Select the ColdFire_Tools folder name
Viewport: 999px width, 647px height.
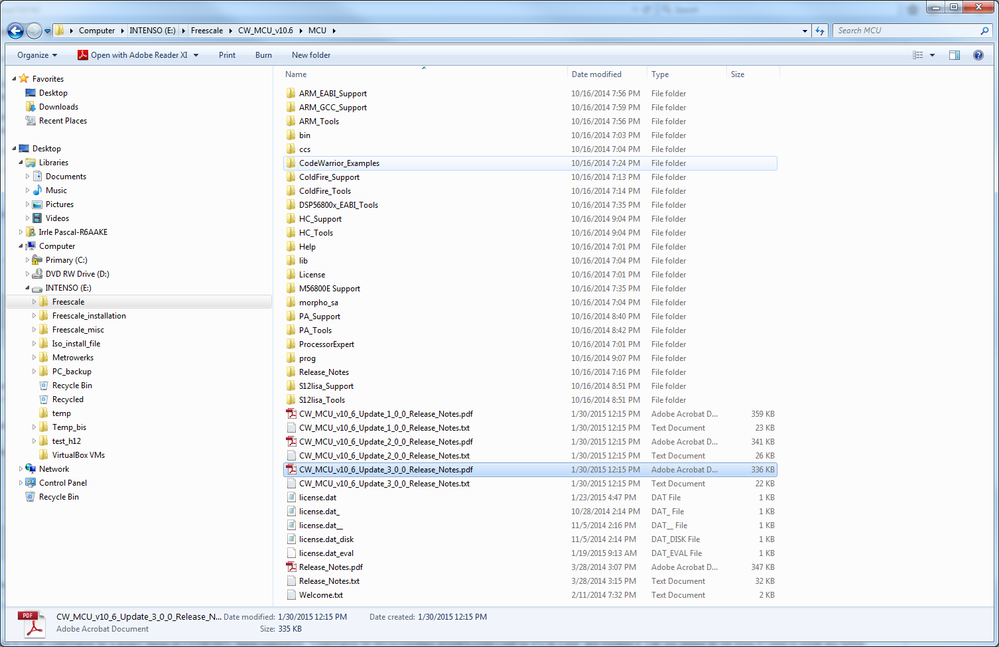(325, 191)
